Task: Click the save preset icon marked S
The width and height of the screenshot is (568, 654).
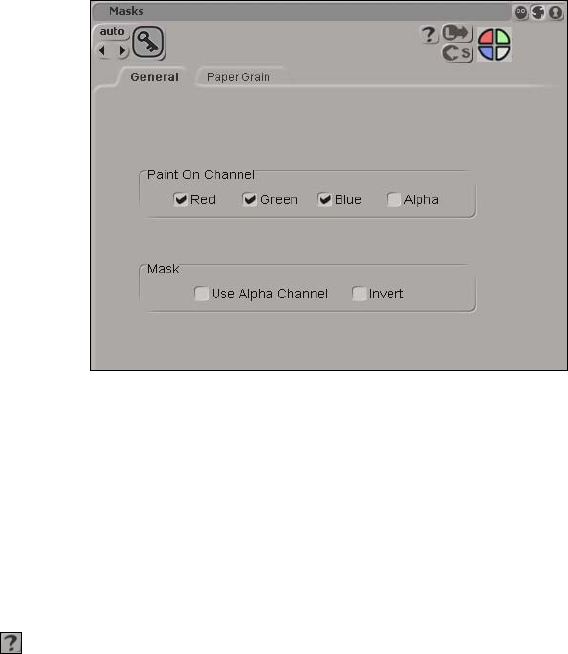Action: (x=457, y=53)
